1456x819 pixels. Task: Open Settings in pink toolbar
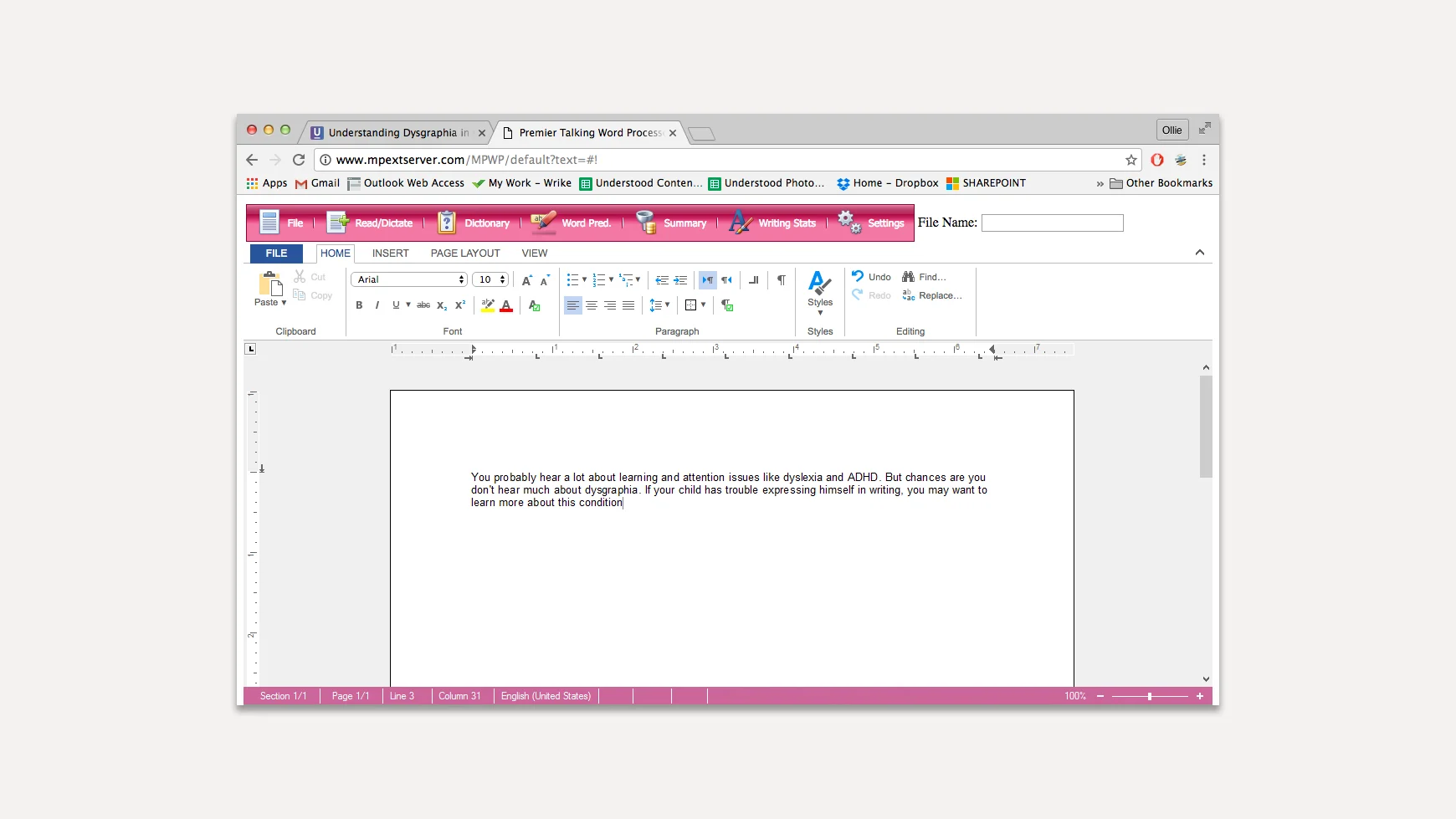tap(871, 223)
